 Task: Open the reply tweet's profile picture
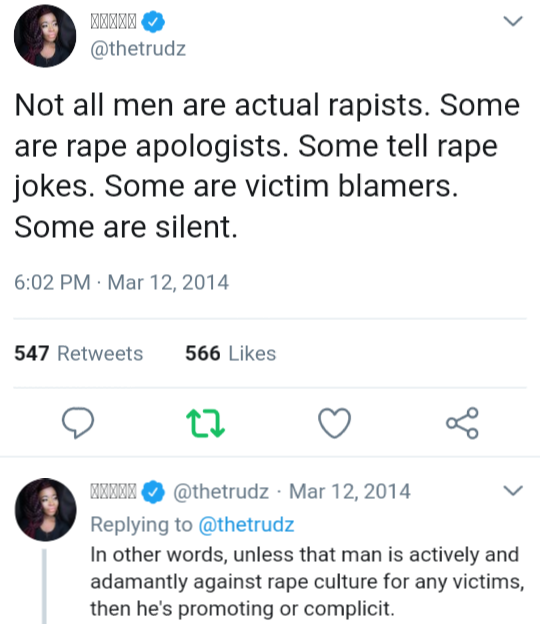tap(45, 509)
